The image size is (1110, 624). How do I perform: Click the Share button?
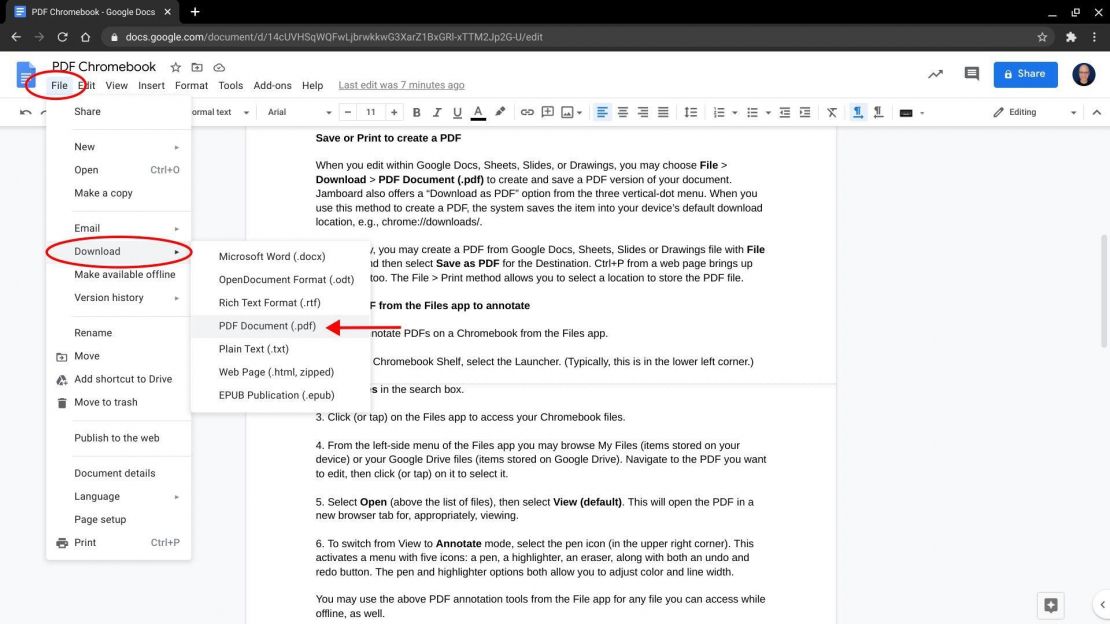[x=1024, y=74]
